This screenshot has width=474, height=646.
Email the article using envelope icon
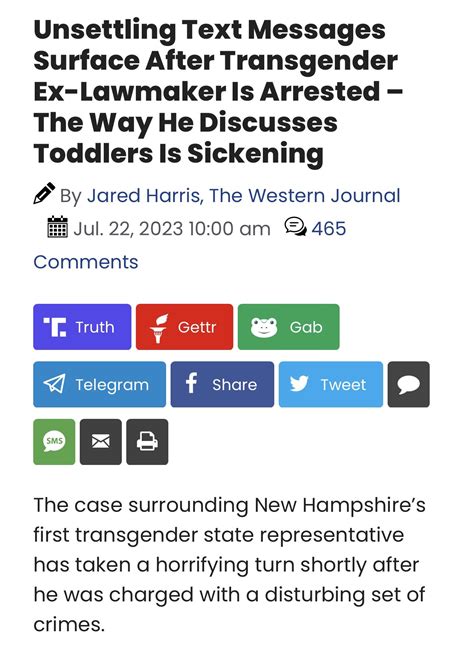(x=100, y=442)
